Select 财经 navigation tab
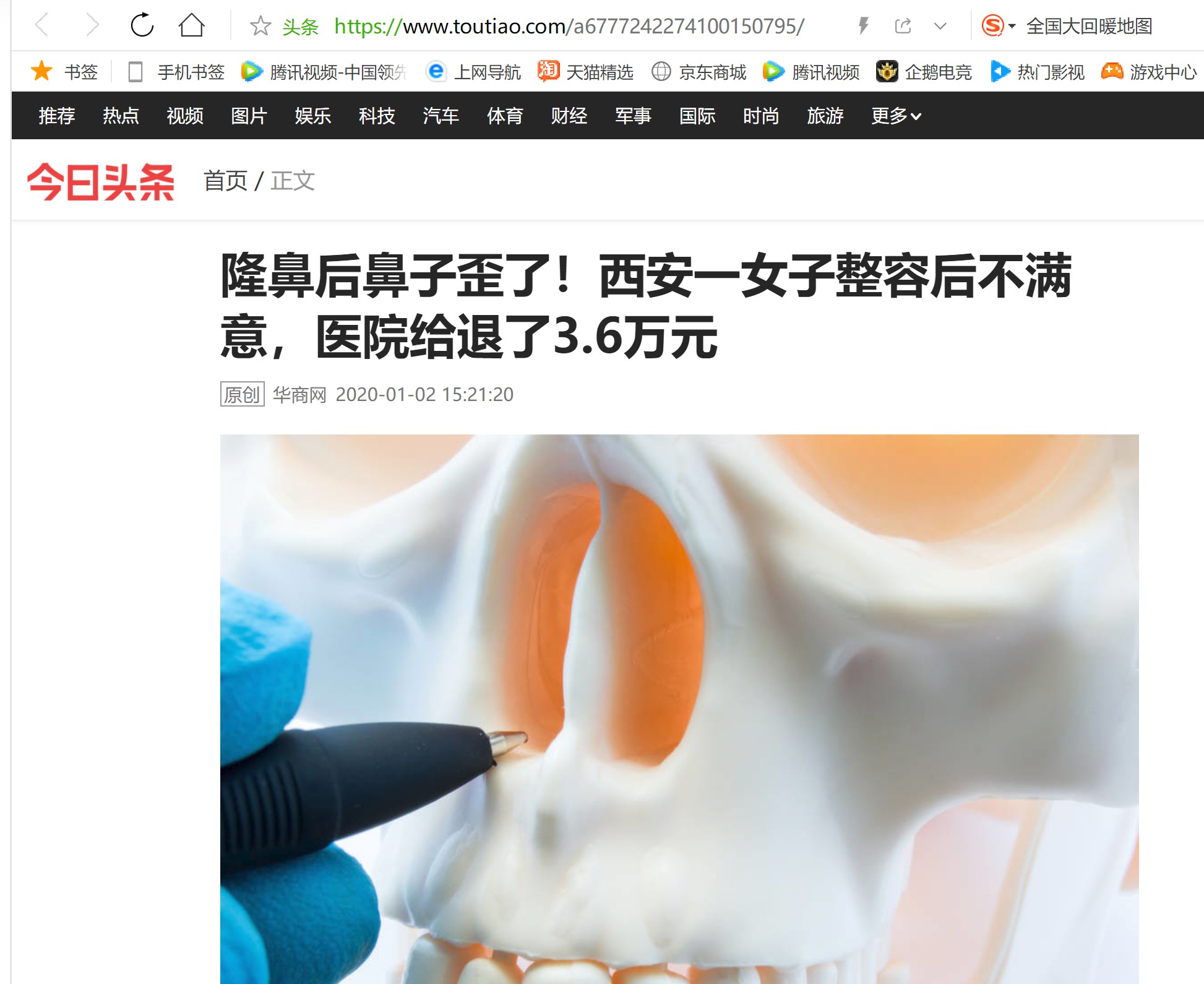 tap(569, 116)
